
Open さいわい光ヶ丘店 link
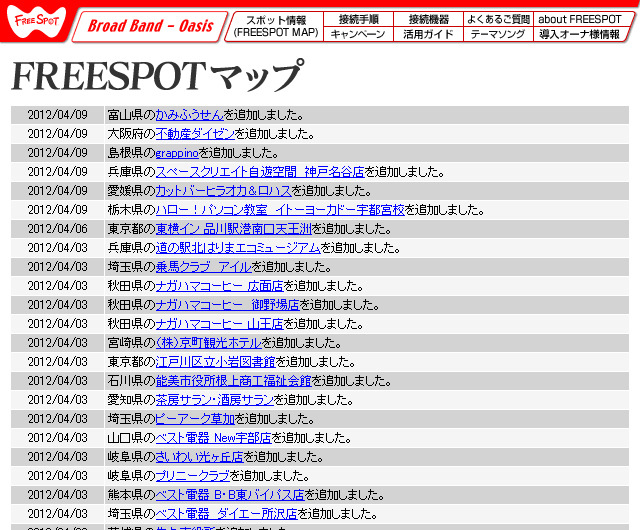(200, 457)
